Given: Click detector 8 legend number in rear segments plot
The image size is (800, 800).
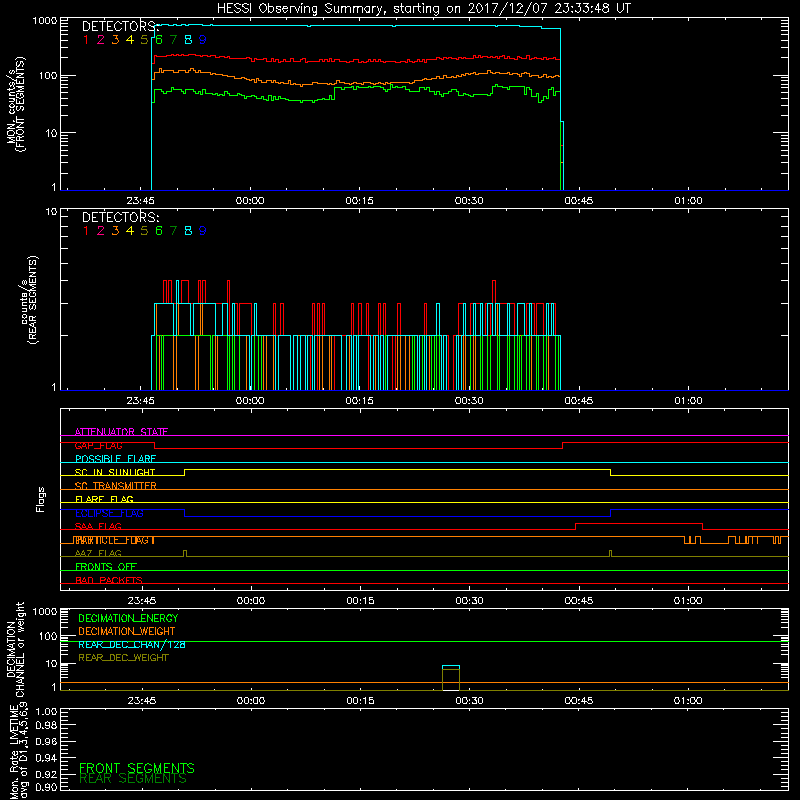Looking at the screenshot, I should coord(188,231).
